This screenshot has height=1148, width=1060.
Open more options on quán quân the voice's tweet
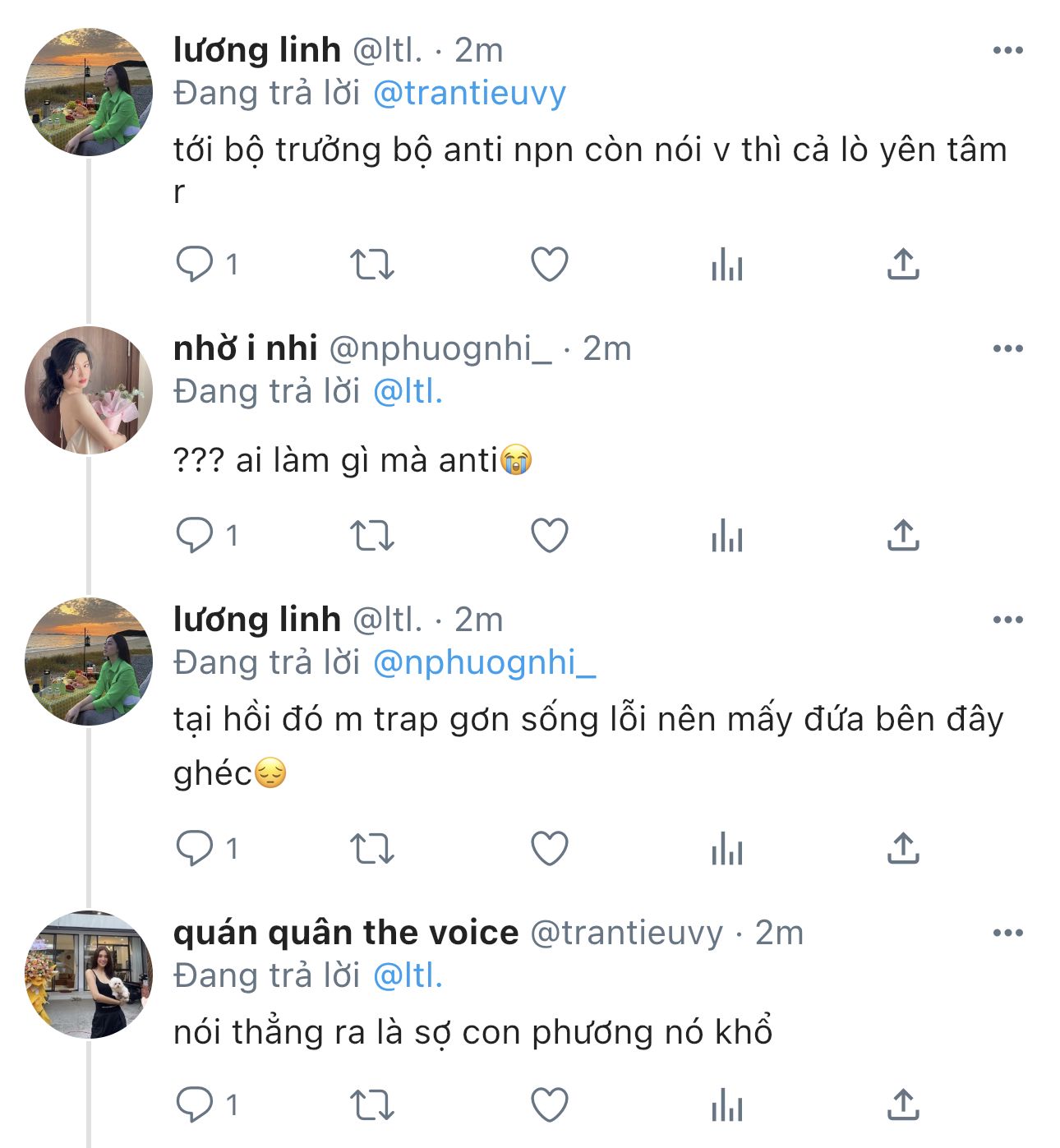pos(1007,934)
